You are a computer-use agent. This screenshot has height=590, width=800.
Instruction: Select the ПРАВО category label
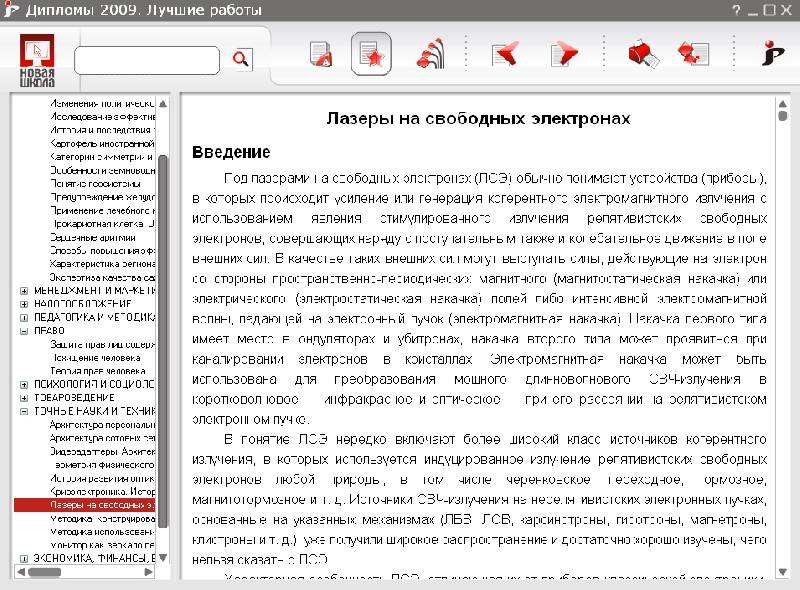coord(49,331)
